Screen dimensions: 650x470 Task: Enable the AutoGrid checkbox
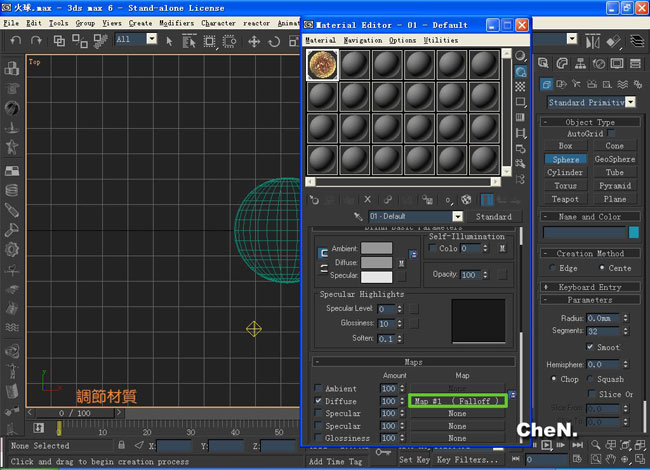pyautogui.click(x=611, y=133)
